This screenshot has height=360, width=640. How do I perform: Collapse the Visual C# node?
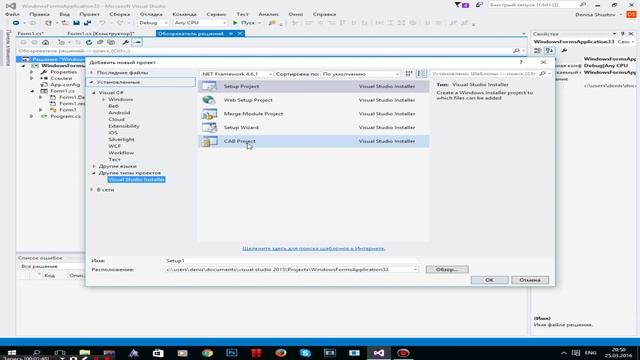click(x=94, y=93)
